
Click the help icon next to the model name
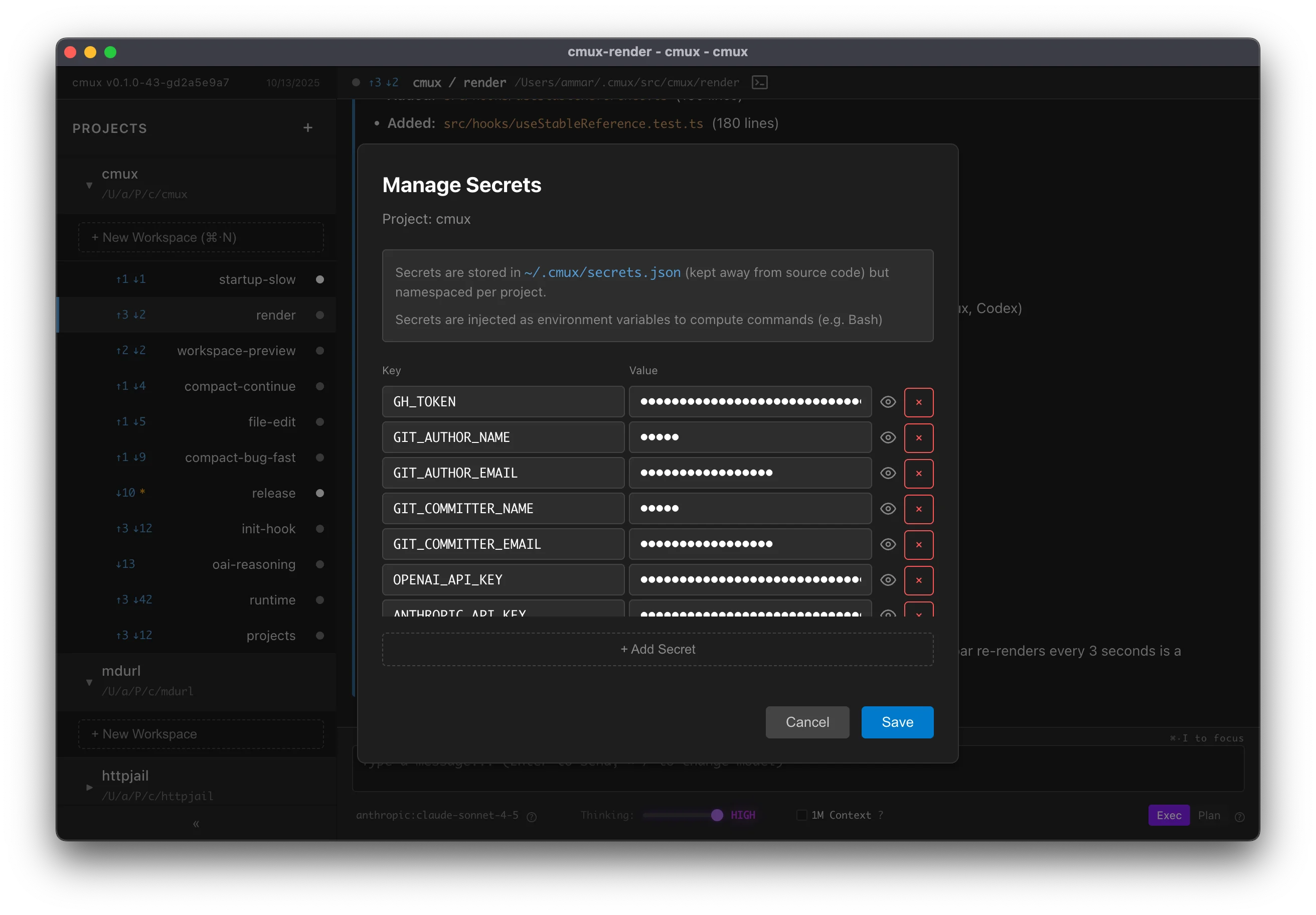(x=531, y=816)
